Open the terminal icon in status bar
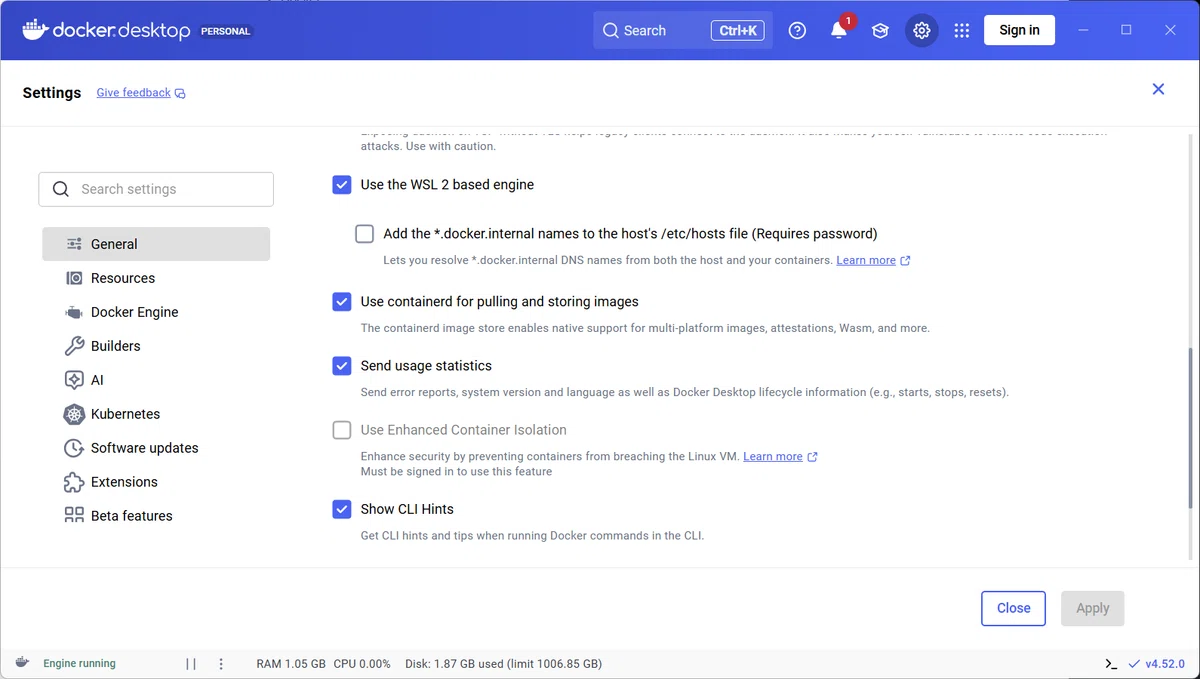This screenshot has width=1200, height=679. (1111, 663)
